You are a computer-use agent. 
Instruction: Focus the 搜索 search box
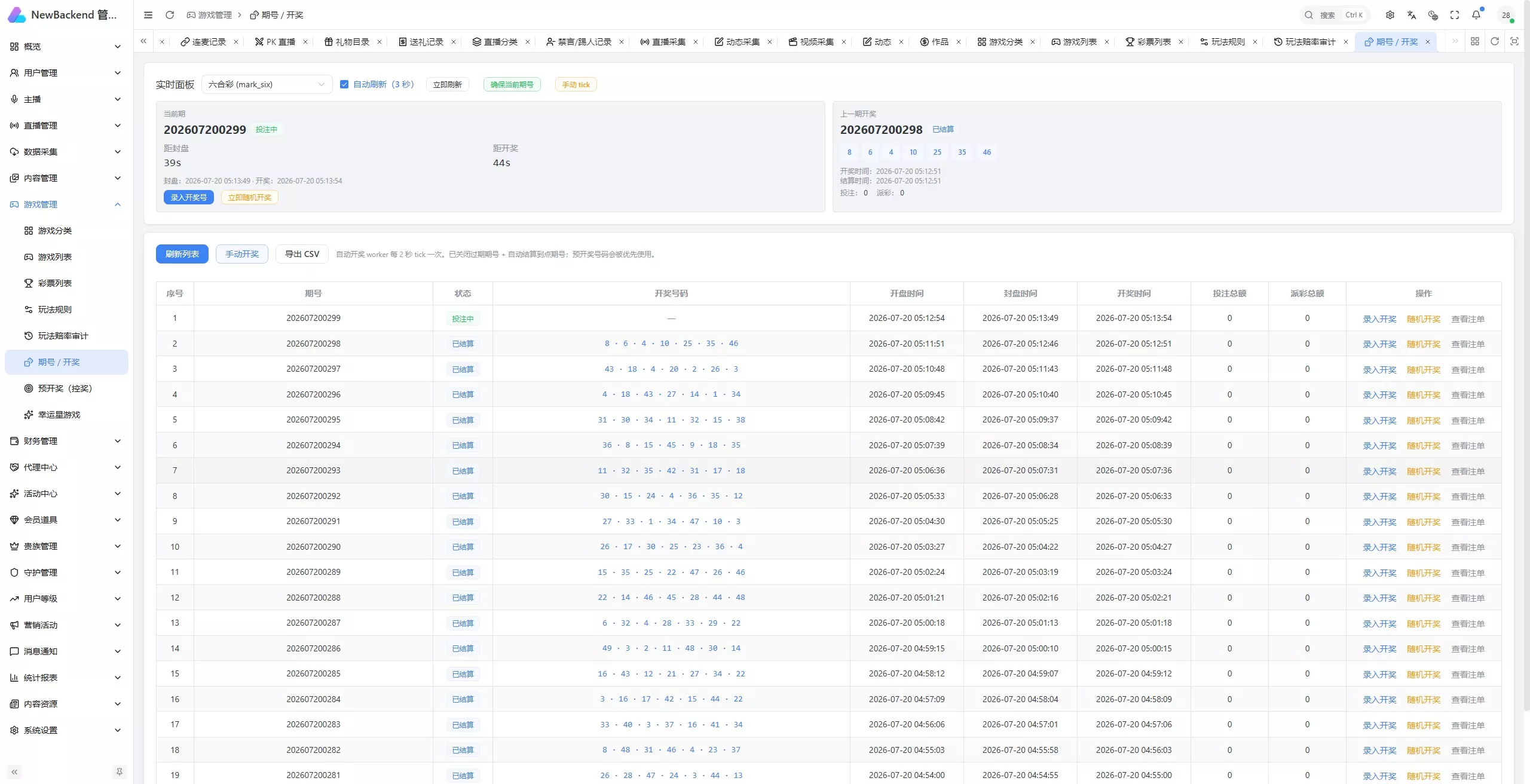(x=1335, y=15)
